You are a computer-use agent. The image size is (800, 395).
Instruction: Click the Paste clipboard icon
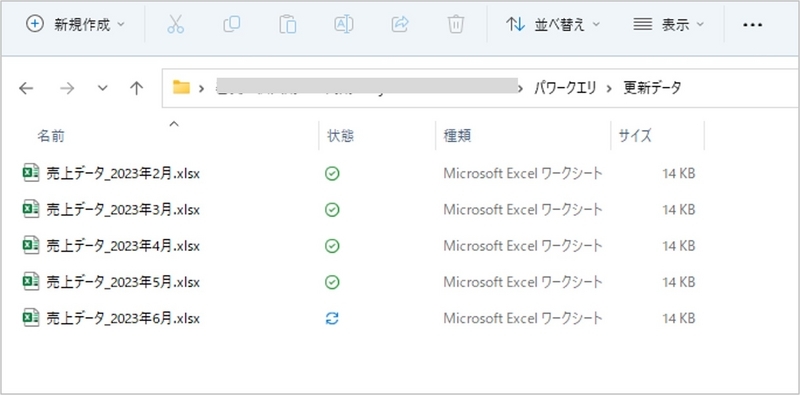(288, 24)
